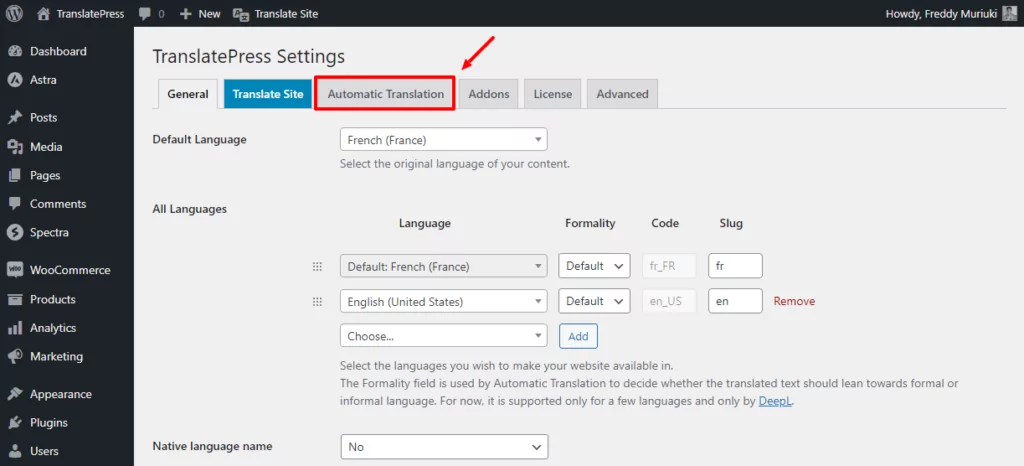The image size is (1024, 466).
Task: Switch to the General tab
Action: coord(187,94)
